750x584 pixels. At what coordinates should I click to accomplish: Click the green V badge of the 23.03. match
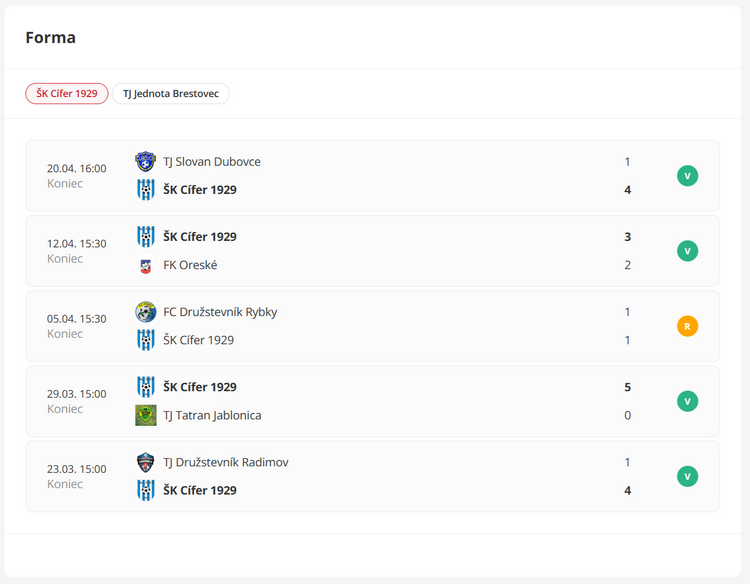point(687,476)
